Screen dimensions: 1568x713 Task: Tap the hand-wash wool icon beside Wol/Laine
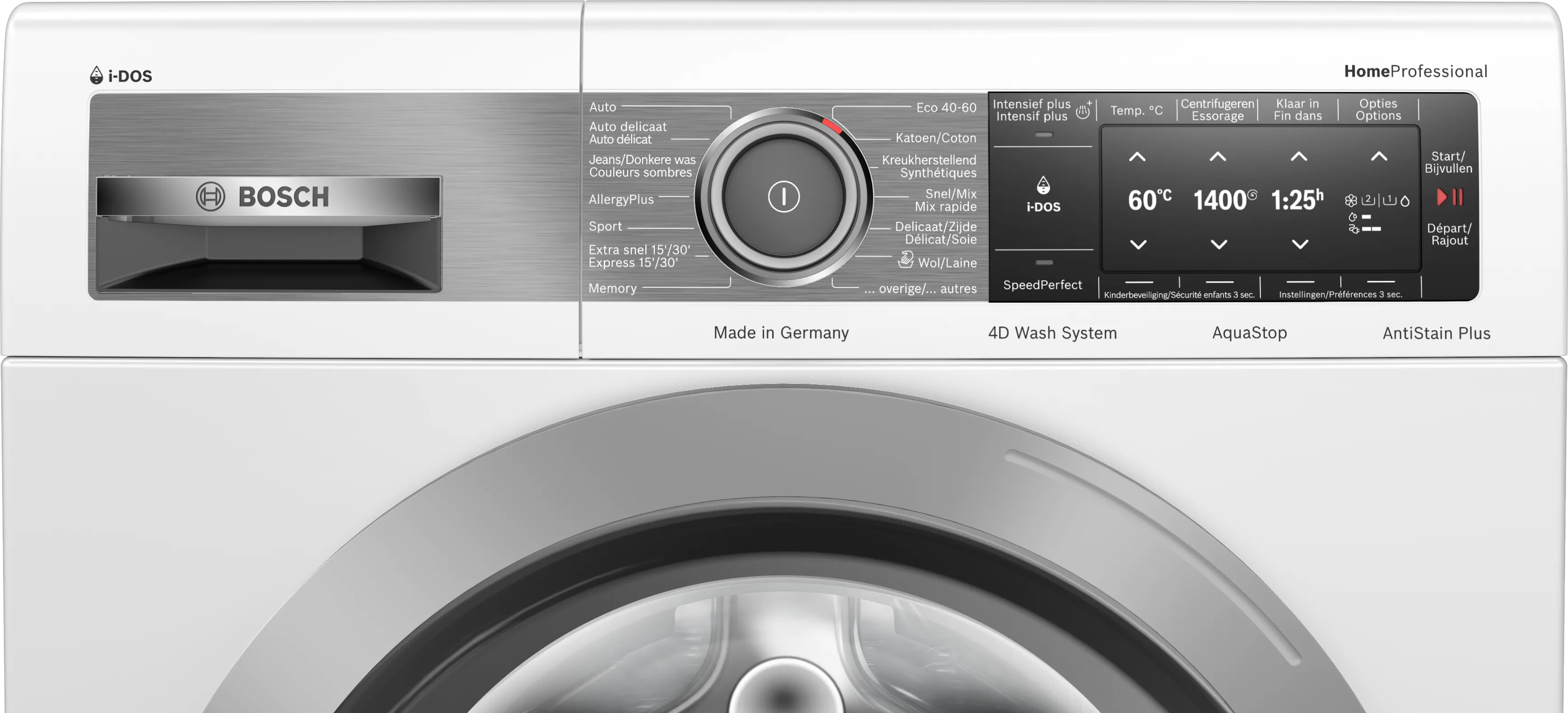pos(906,261)
